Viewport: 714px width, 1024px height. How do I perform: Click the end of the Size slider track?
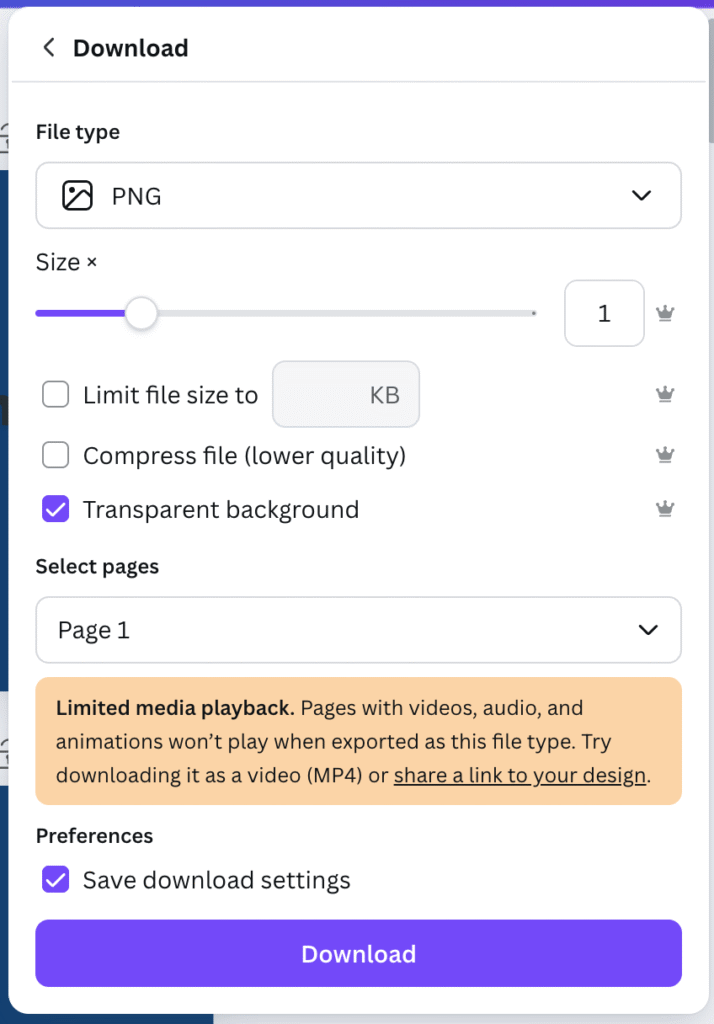532,313
